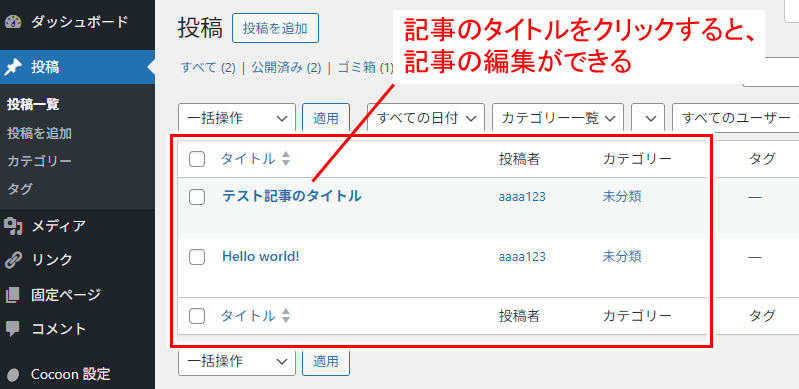Open the カテゴリー一覧 category filter dropdown

tap(558, 118)
